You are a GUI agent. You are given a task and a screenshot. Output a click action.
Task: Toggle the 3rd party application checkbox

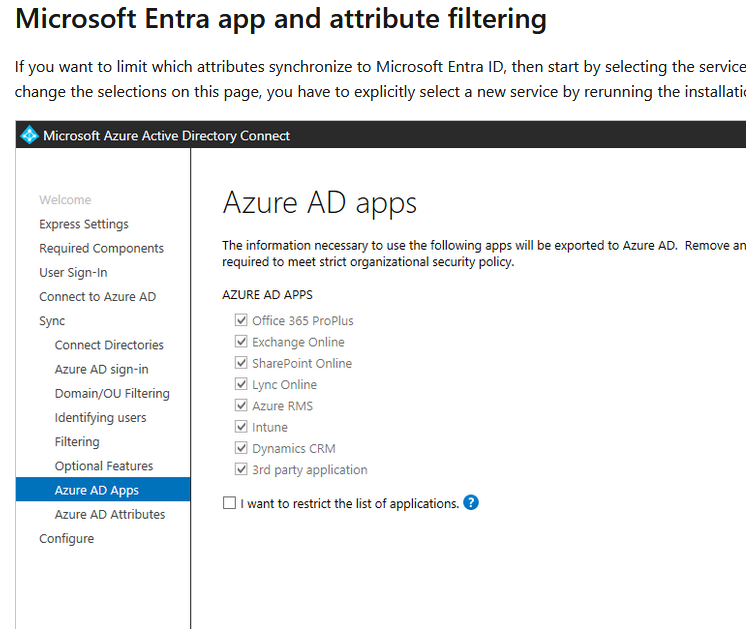241,470
